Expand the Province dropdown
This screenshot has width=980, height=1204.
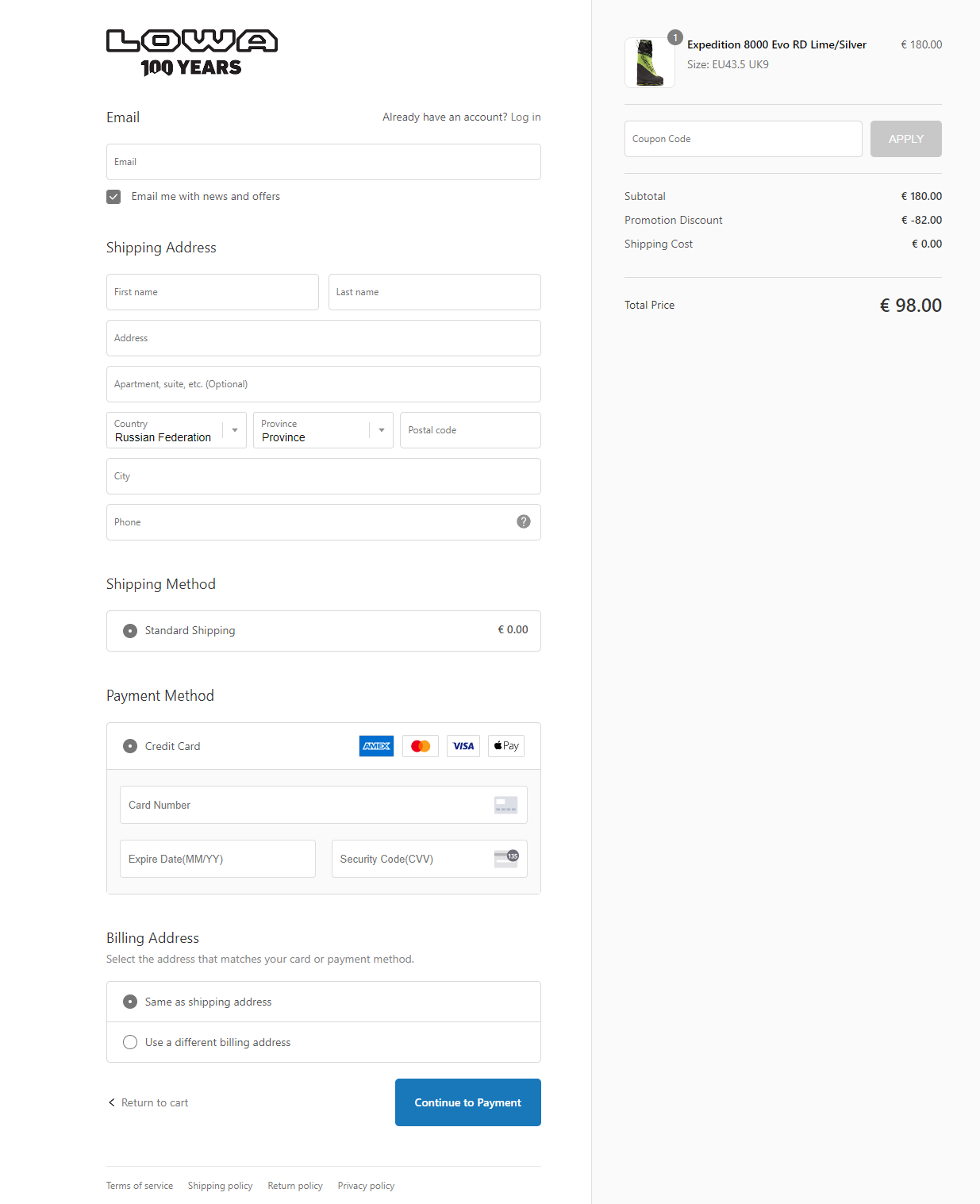coord(323,430)
